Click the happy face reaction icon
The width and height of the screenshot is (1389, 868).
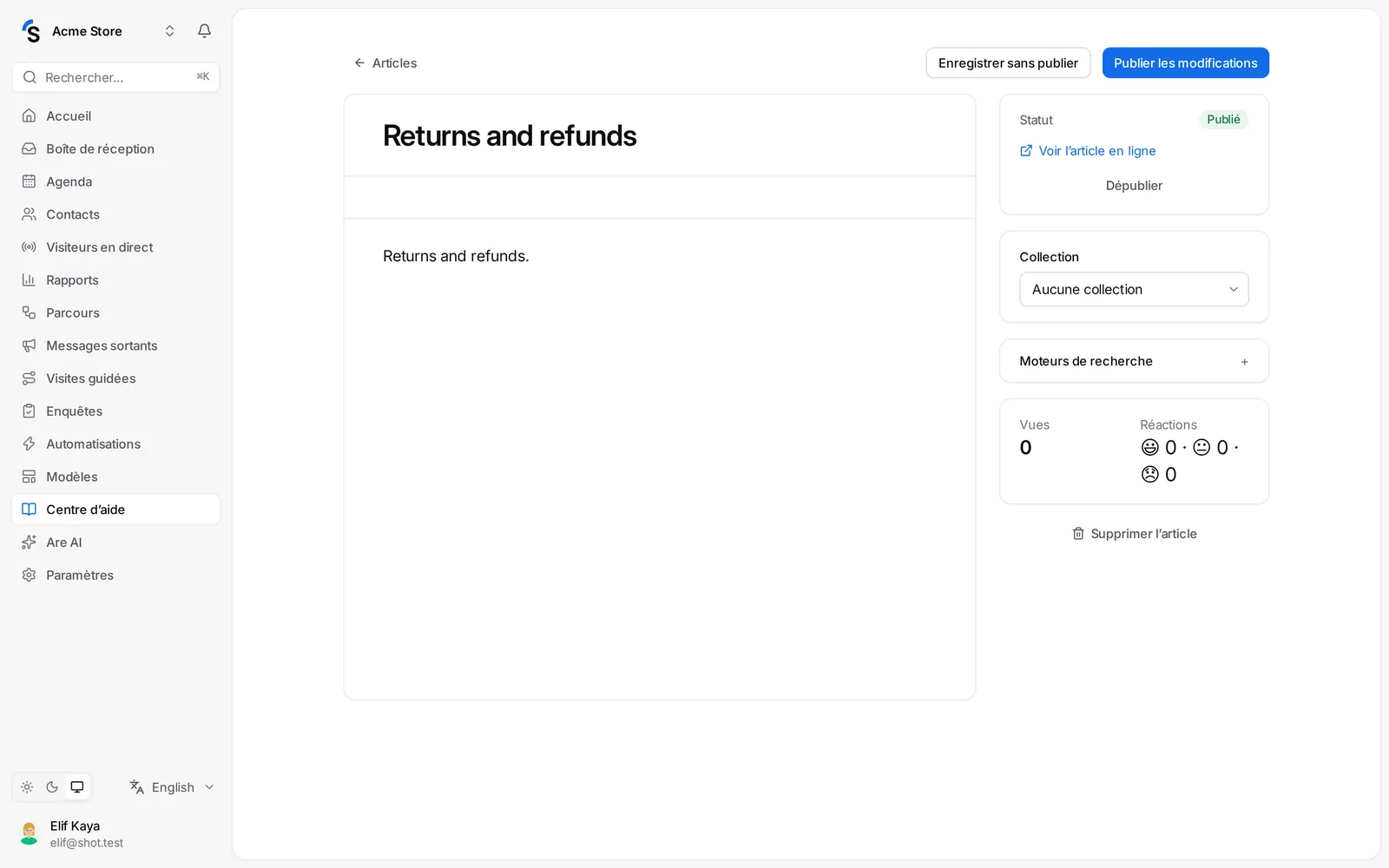pyautogui.click(x=1150, y=448)
